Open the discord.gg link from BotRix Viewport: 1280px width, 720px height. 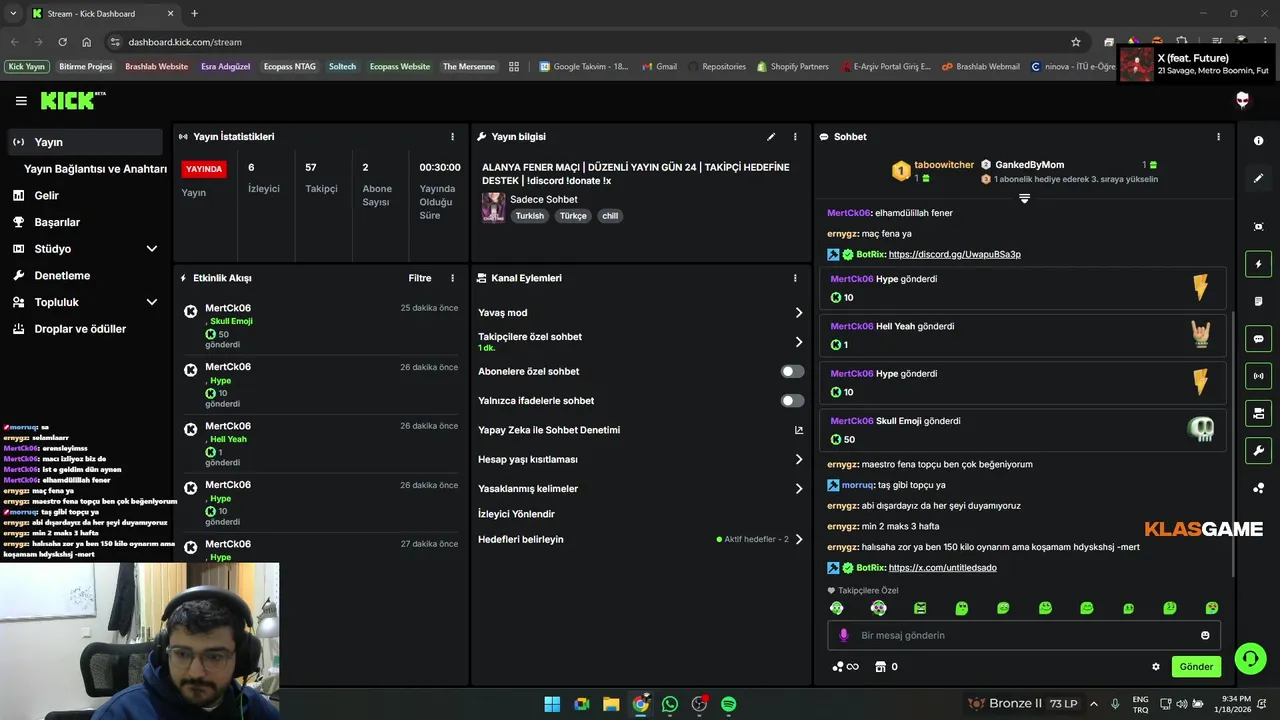tap(954, 254)
